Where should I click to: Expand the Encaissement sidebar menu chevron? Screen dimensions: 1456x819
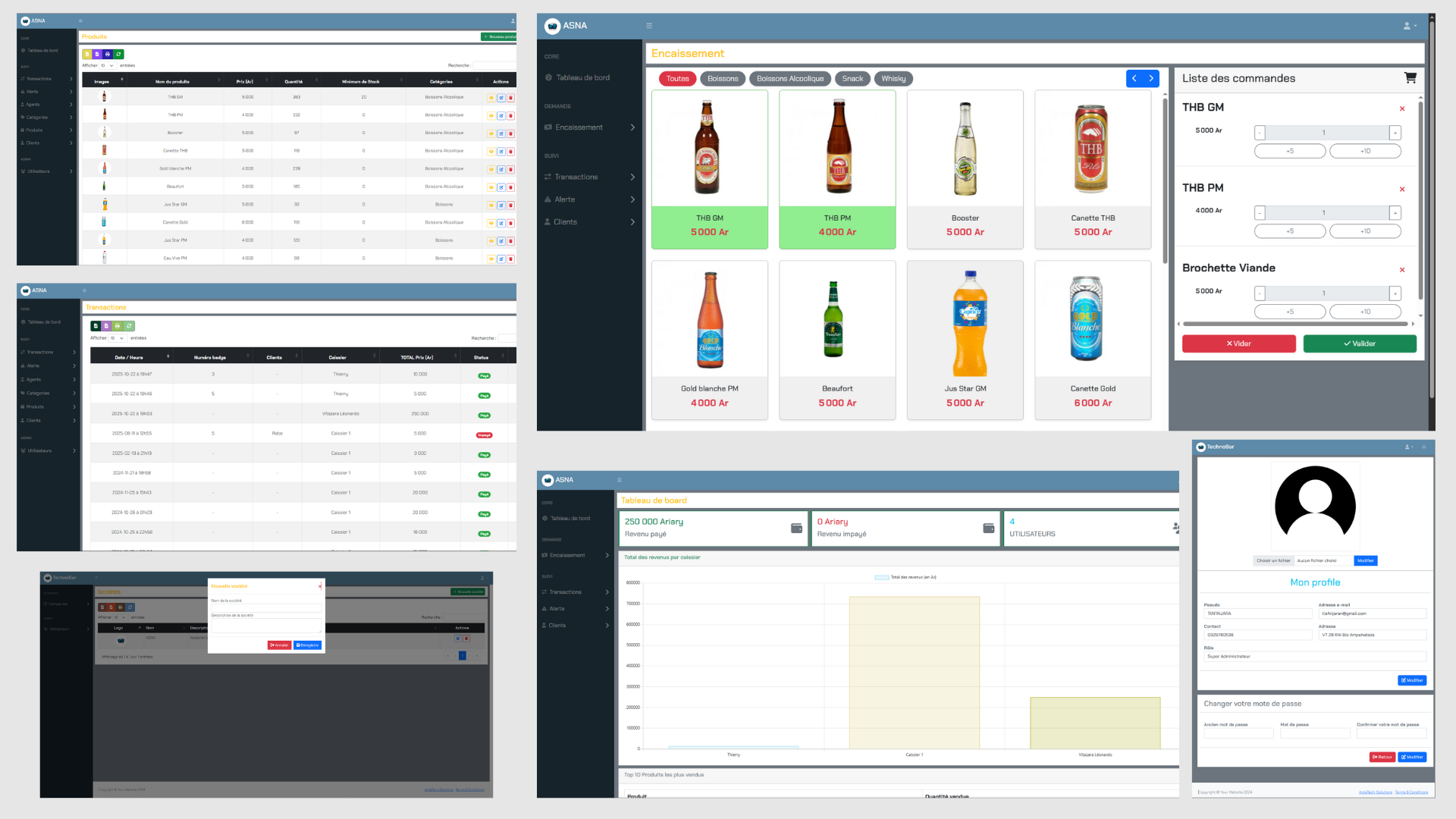point(632,127)
